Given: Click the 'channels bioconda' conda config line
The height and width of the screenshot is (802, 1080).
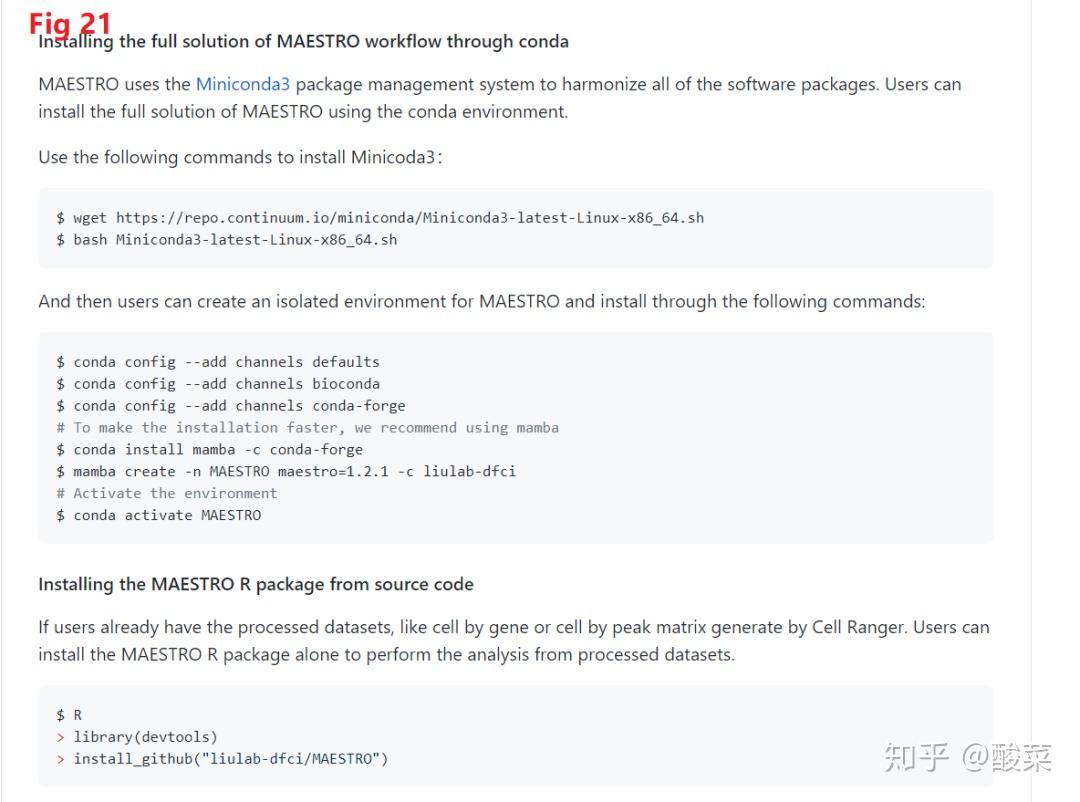Looking at the screenshot, I should [x=218, y=384].
